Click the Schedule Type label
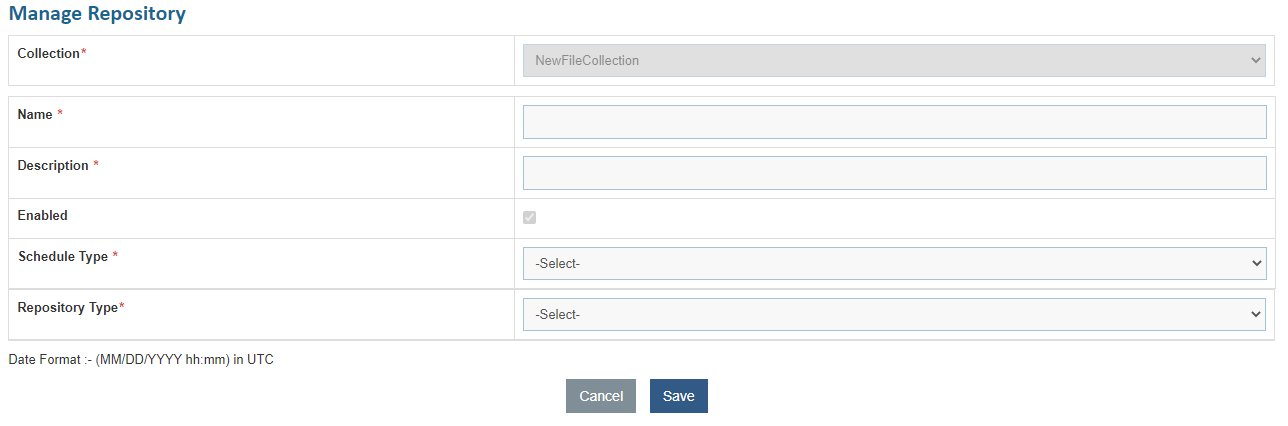The height and width of the screenshot is (426, 1288). (x=63, y=257)
